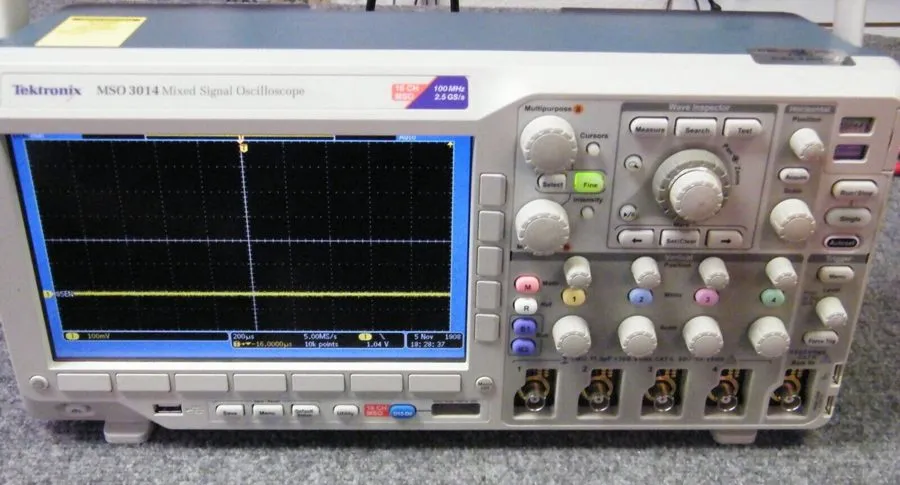The height and width of the screenshot is (485, 900).
Task: Open the Utility menu button
Action: (x=346, y=412)
